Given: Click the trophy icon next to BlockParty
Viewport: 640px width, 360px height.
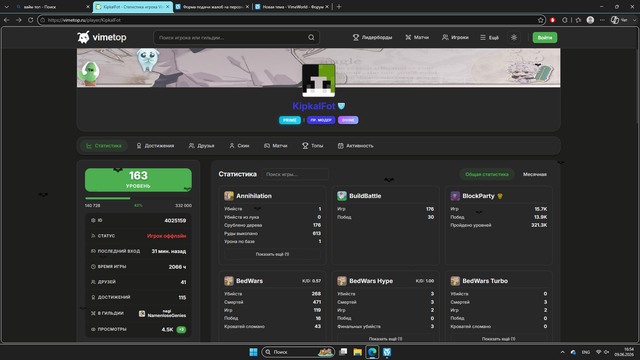Looking at the screenshot, I should point(500,196).
